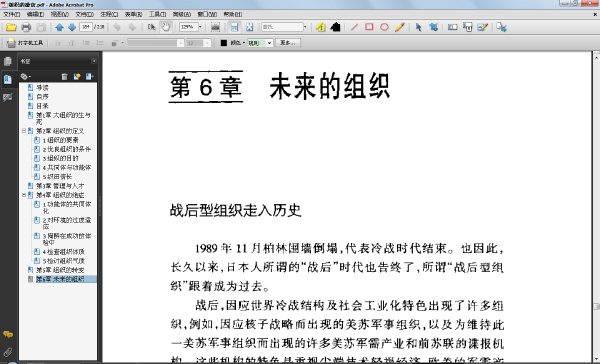This screenshot has height=364, width=600.
Task: Select the black stamp tool icon
Action: coord(336,27)
